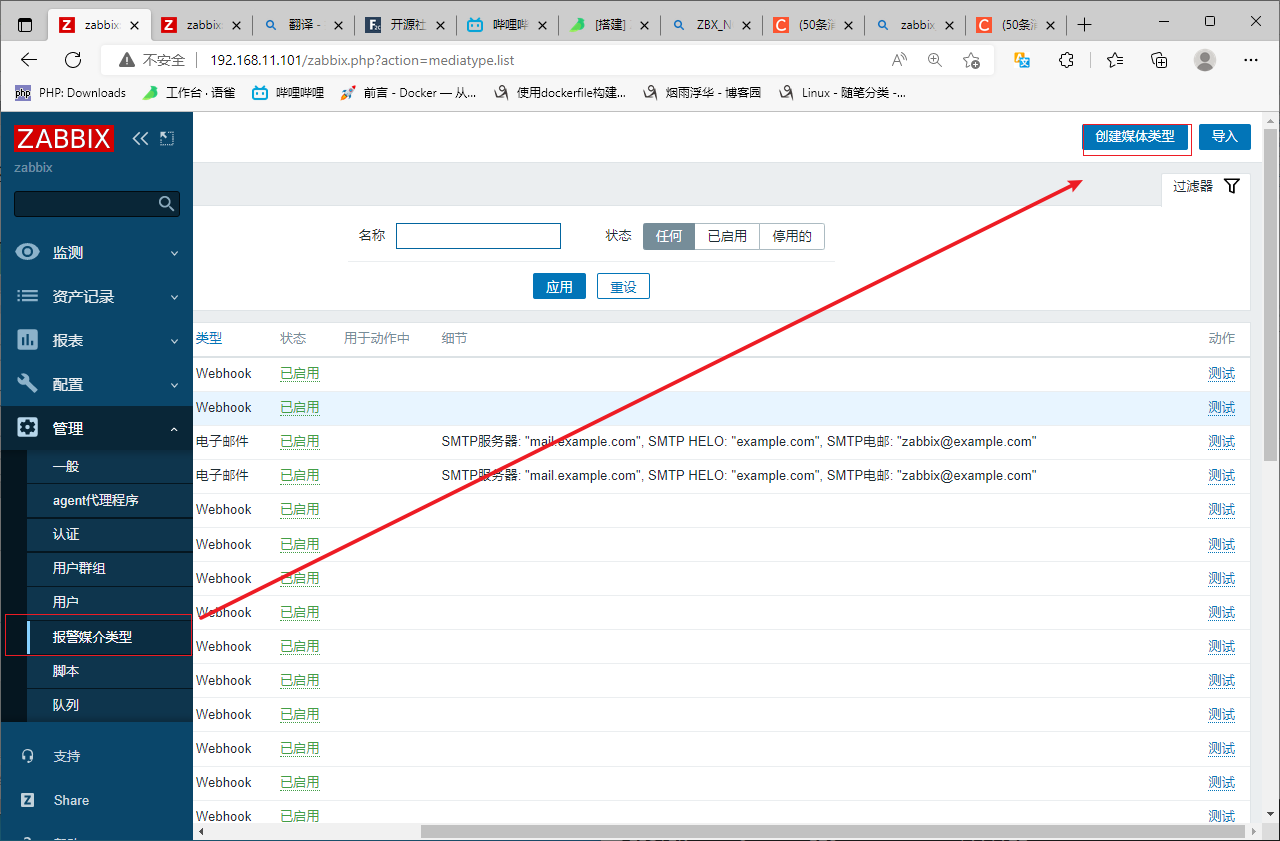Close the 翻译 browser tab
The height and width of the screenshot is (841, 1280).
337,25
